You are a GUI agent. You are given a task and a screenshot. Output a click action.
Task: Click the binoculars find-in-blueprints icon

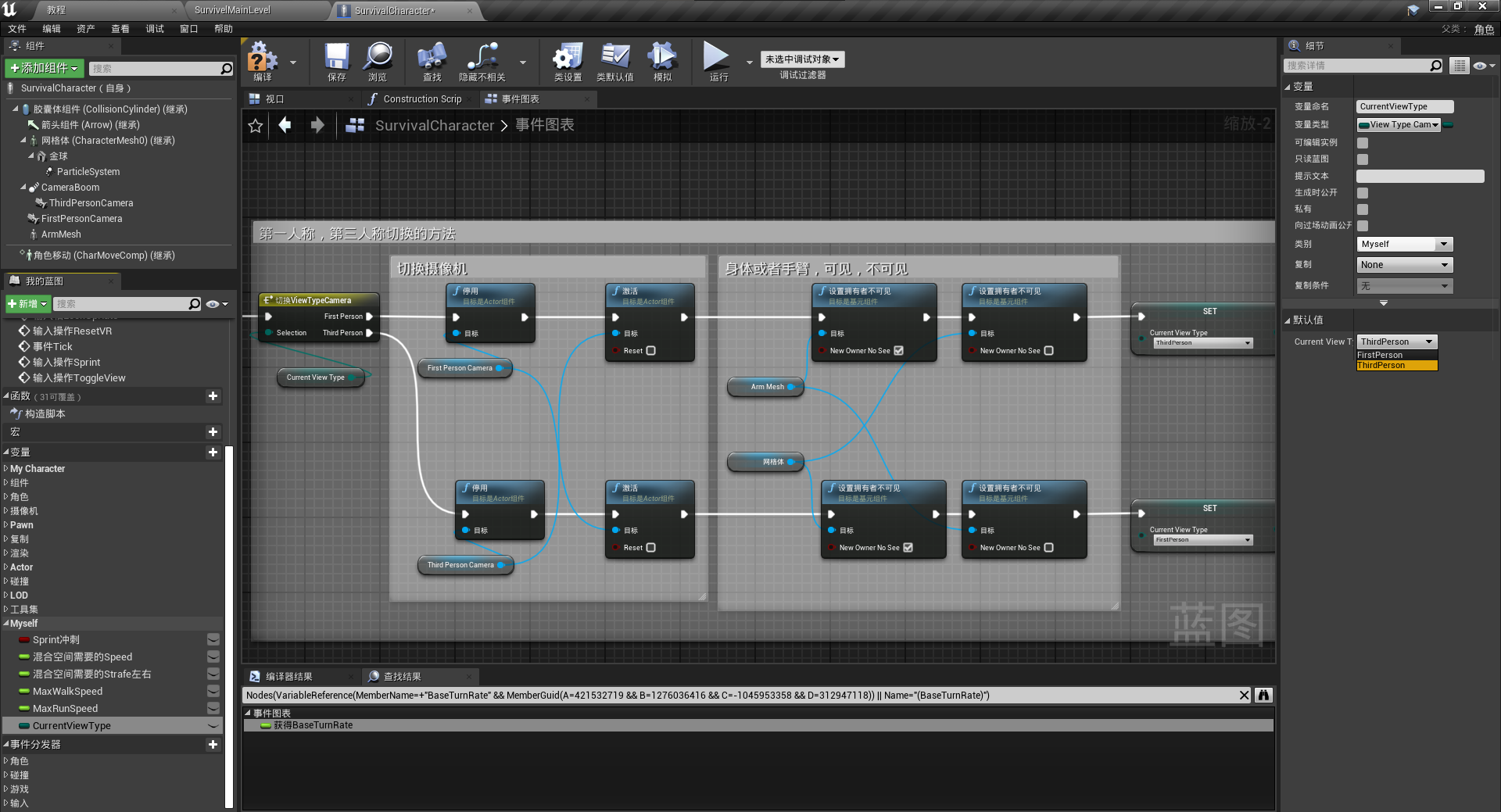[1263, 695]
